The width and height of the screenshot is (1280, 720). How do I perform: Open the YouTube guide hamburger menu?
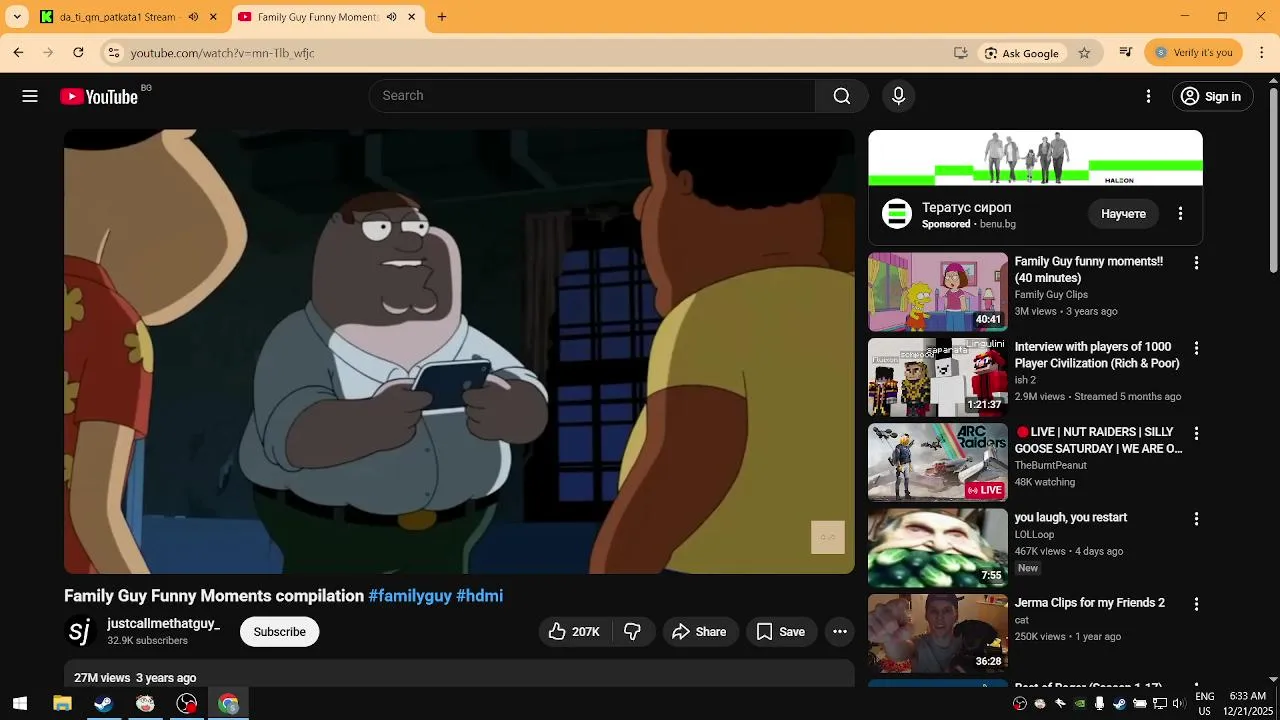(30, 96)
